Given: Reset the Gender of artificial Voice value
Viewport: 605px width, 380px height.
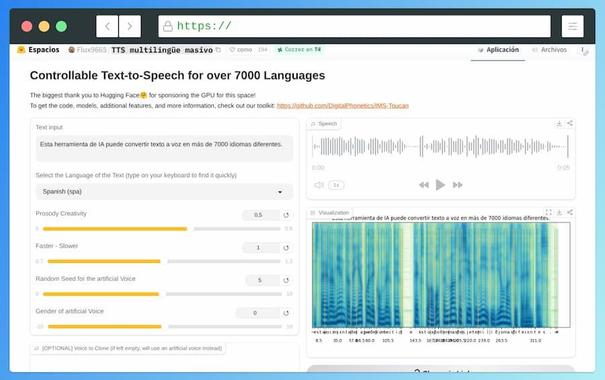Looking at the screenshot, I should point(286,313).
